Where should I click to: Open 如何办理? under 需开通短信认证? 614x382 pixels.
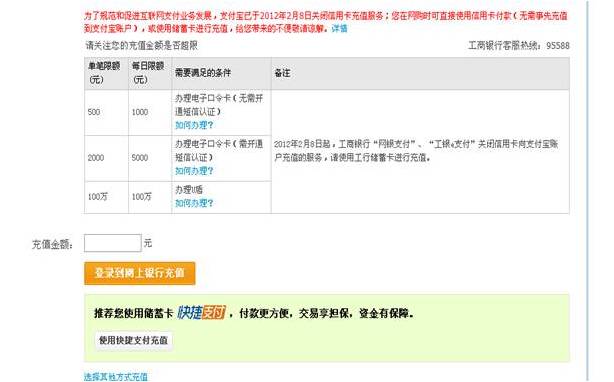[194, 171]
